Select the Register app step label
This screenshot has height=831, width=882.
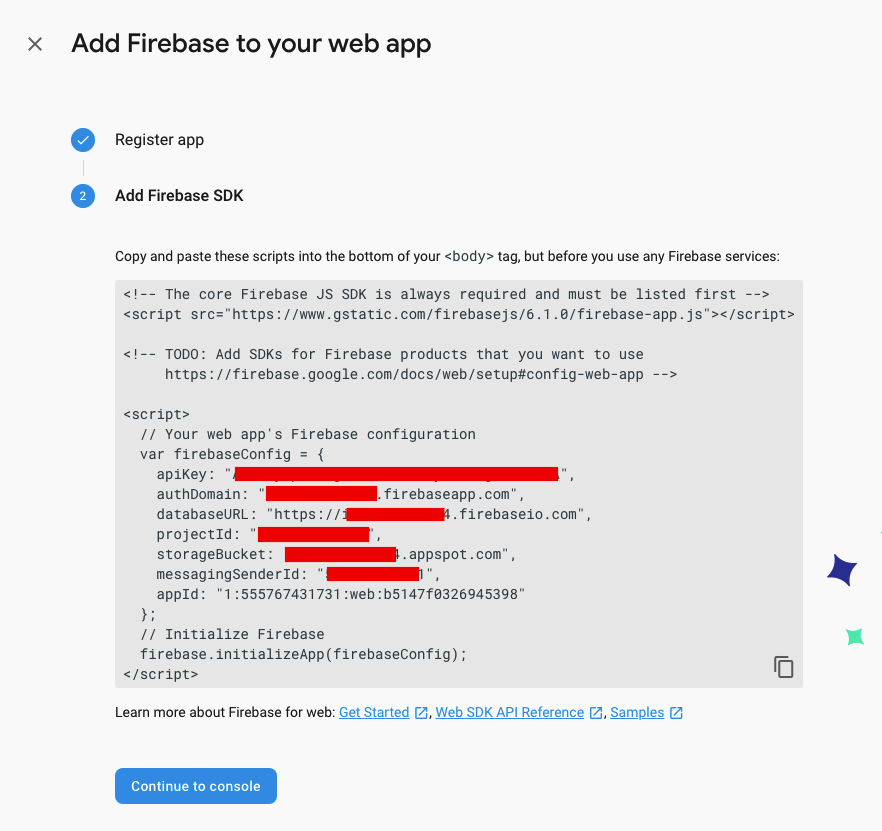pos(159,140)
